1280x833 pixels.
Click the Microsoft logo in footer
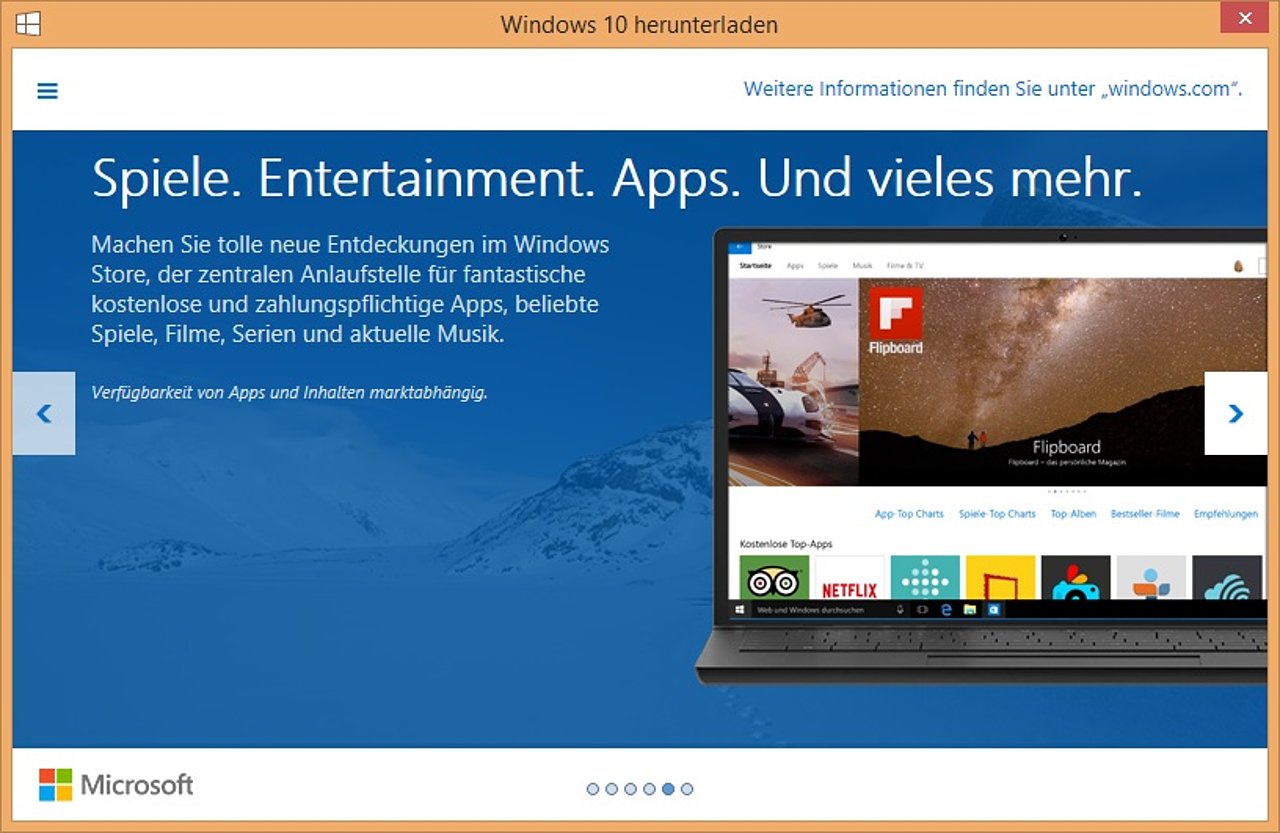116,785
